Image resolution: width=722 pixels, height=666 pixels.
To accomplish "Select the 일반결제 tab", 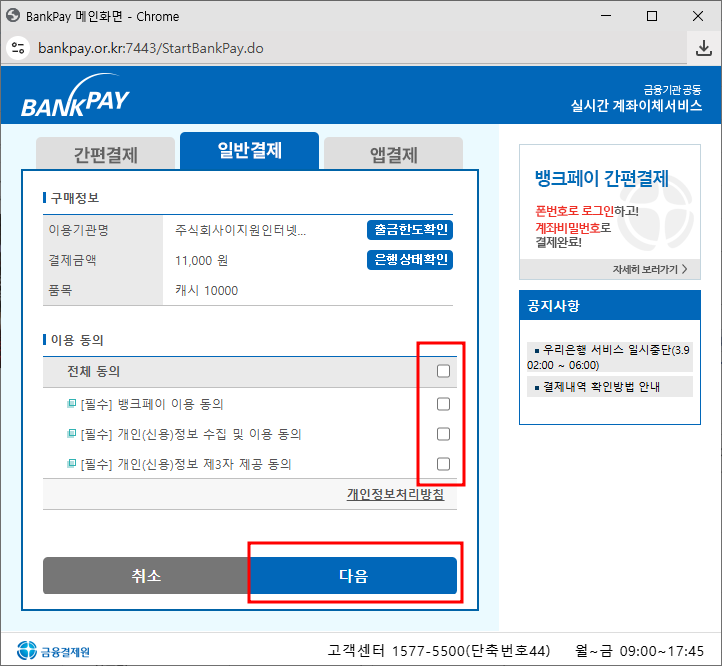I will coord(249,151).
